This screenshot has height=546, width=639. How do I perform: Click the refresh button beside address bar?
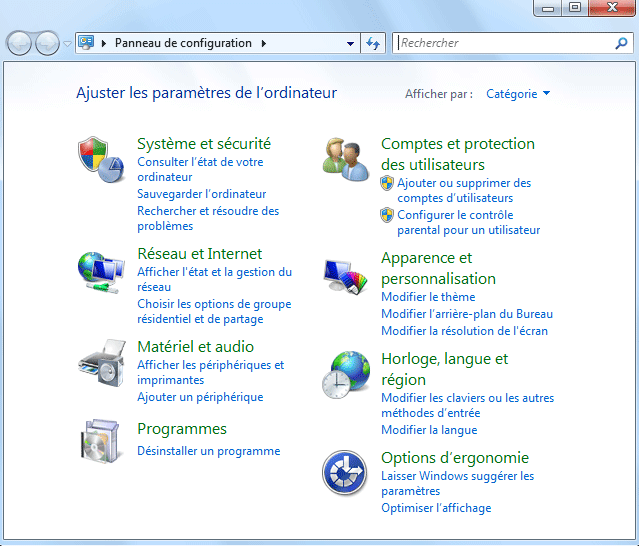[x=373, y=43]
